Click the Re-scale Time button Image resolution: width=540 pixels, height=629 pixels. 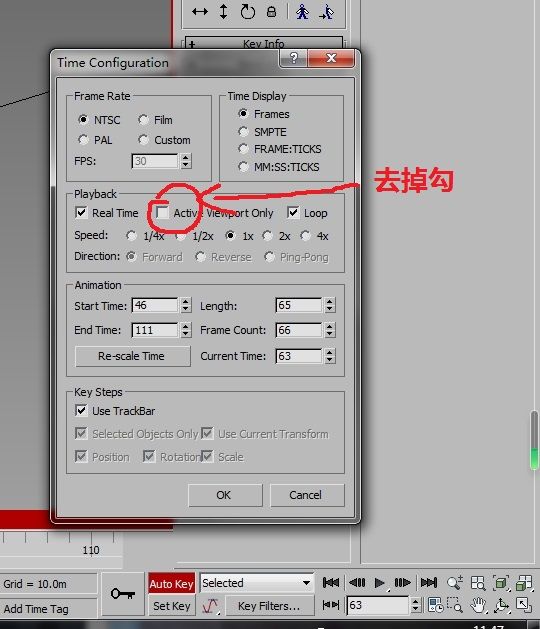[132, 356]
